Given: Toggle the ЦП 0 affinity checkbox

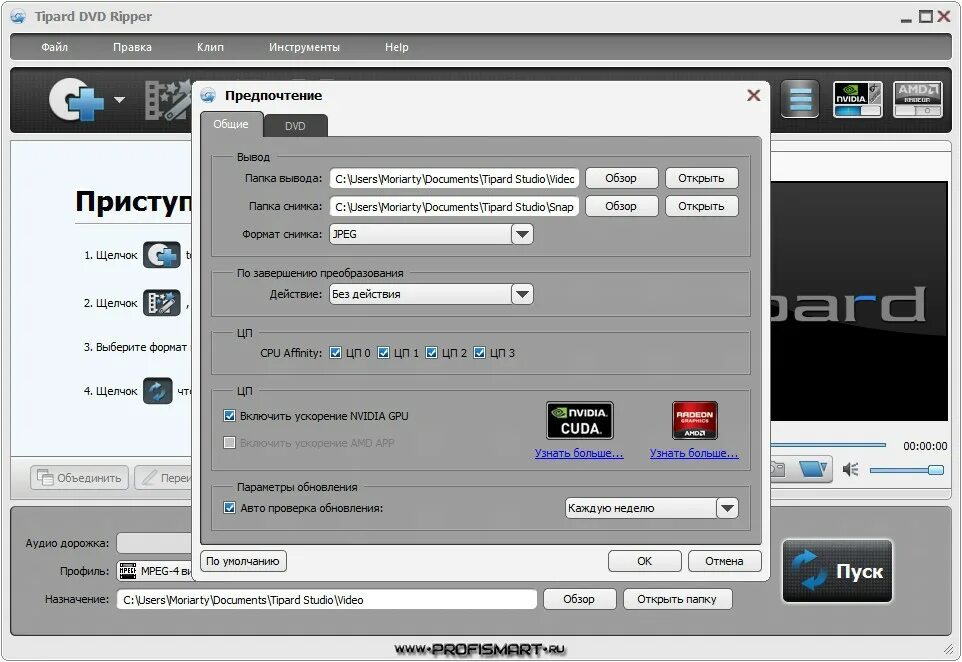Looking at the screenshot, I should click(x=336, y=353).
